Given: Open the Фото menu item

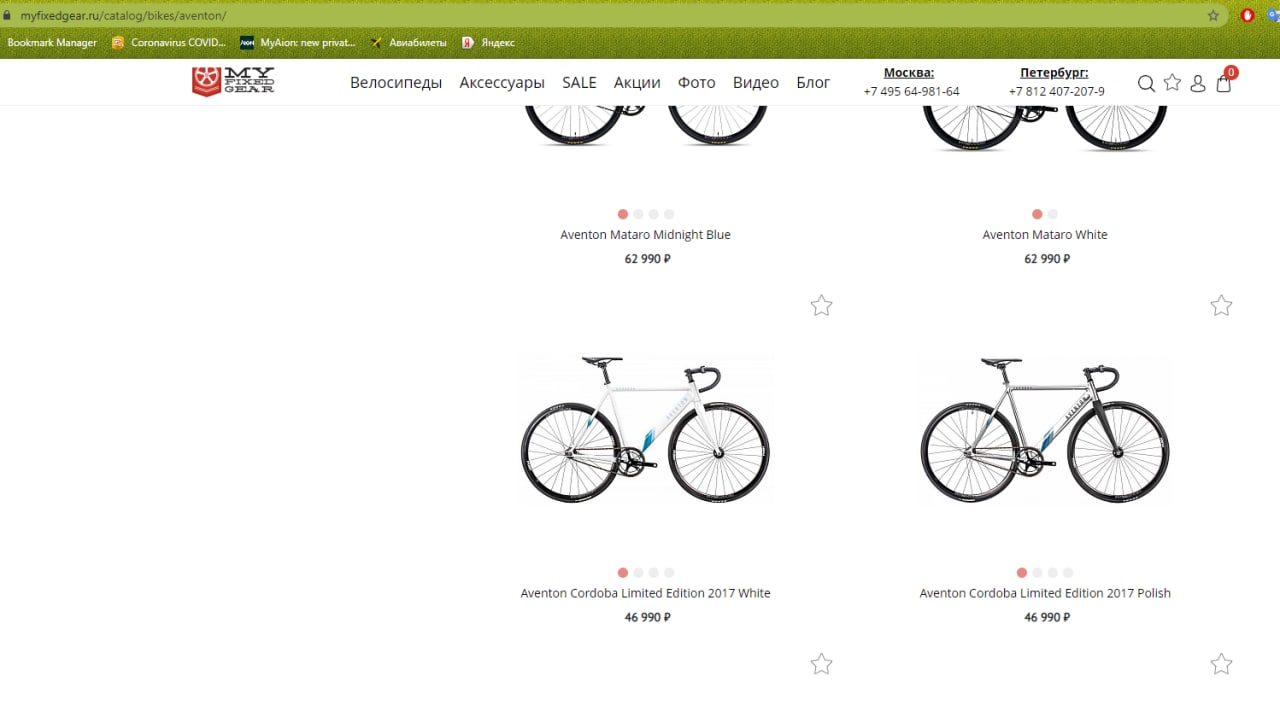Looking at the screenshot, I should click(x=697, y=83).
